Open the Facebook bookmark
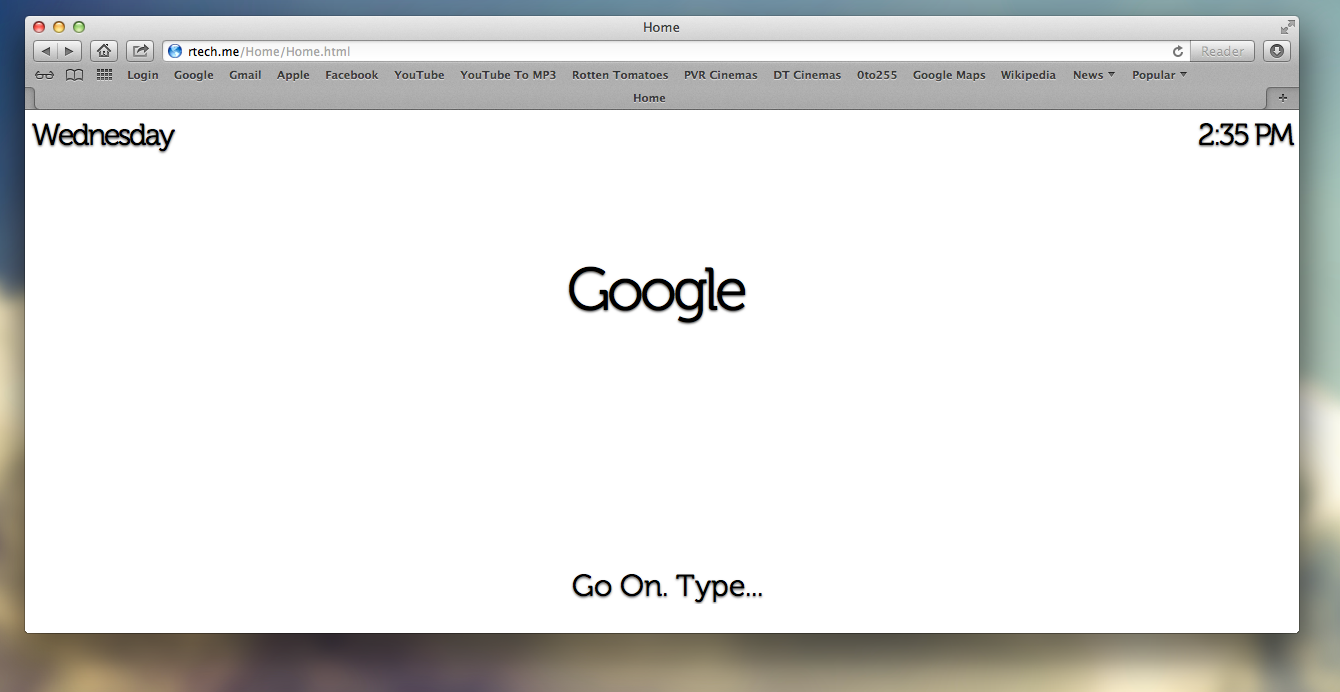This screenshot has width=1340, height=692. point(352,75)
